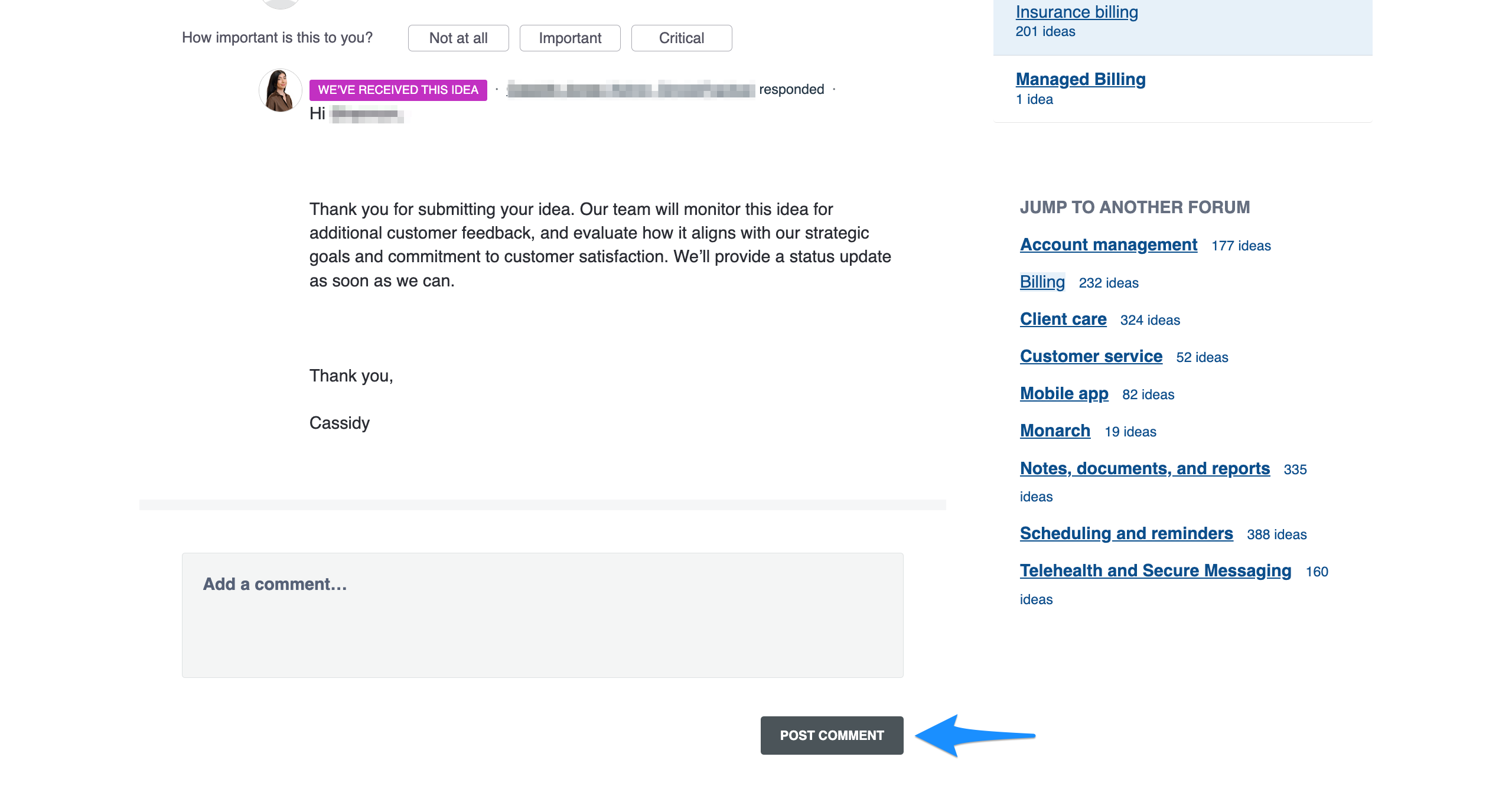Jump to the Monarch forum
The height and width of the screenshot is (799, 1512).
[x=1055, y=431]
